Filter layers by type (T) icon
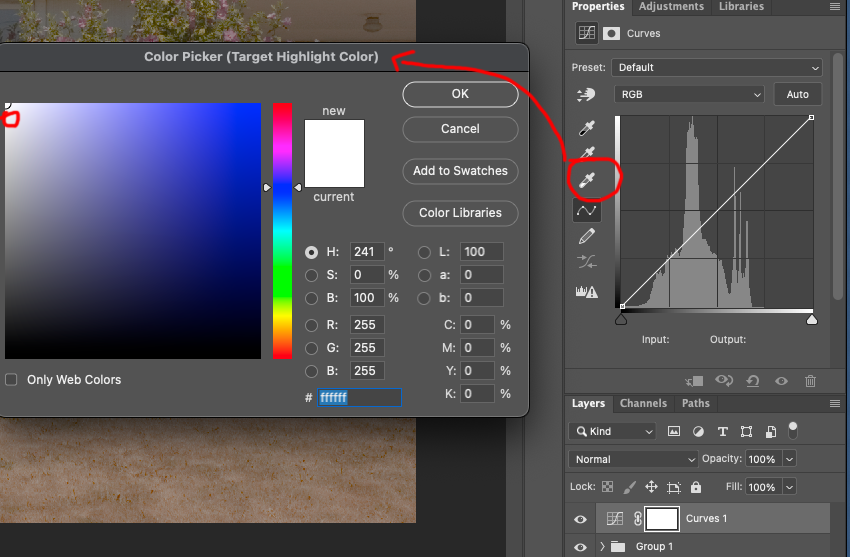 pyautogui.click(x=722, y=431)
